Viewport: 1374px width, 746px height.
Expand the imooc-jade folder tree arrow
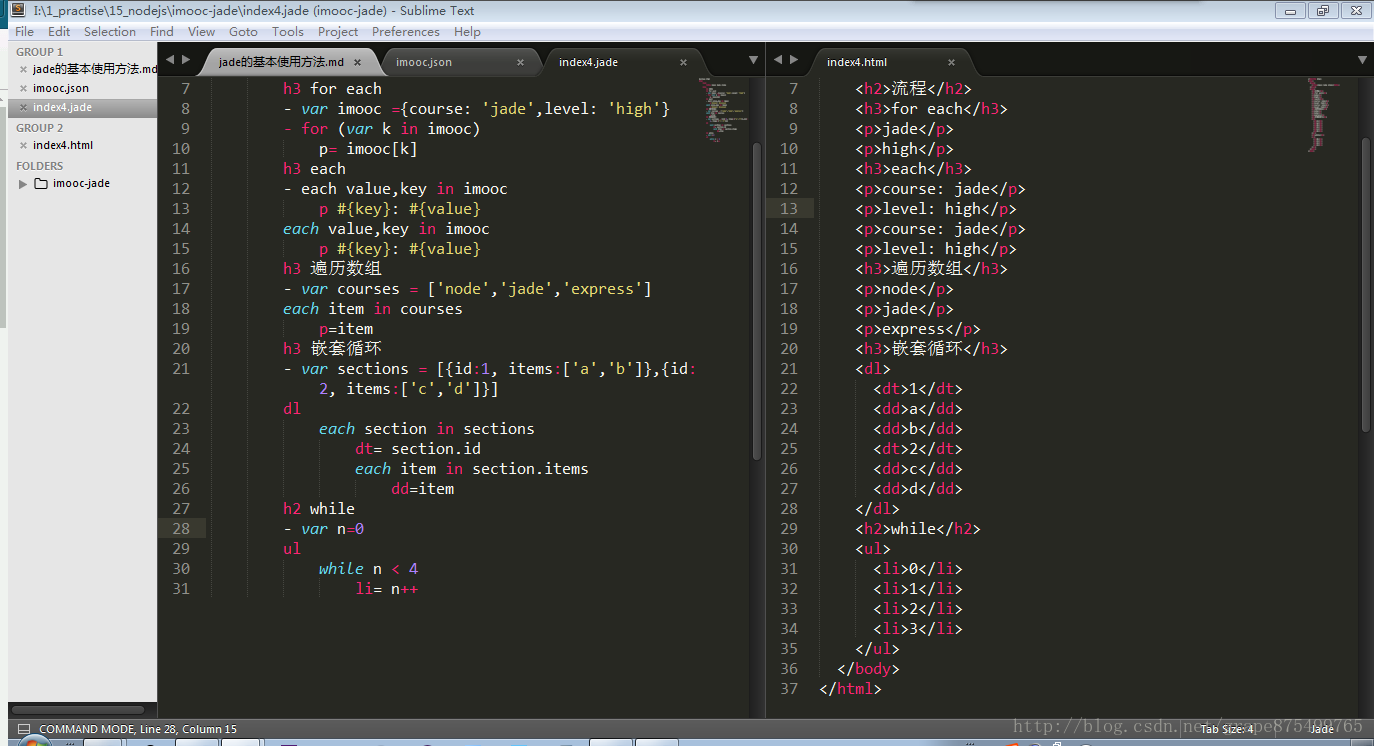(23, 184)
